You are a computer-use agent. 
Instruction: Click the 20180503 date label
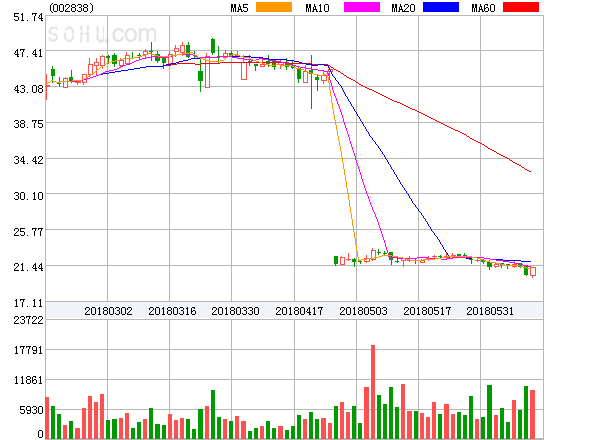click(x=363, y=311)
